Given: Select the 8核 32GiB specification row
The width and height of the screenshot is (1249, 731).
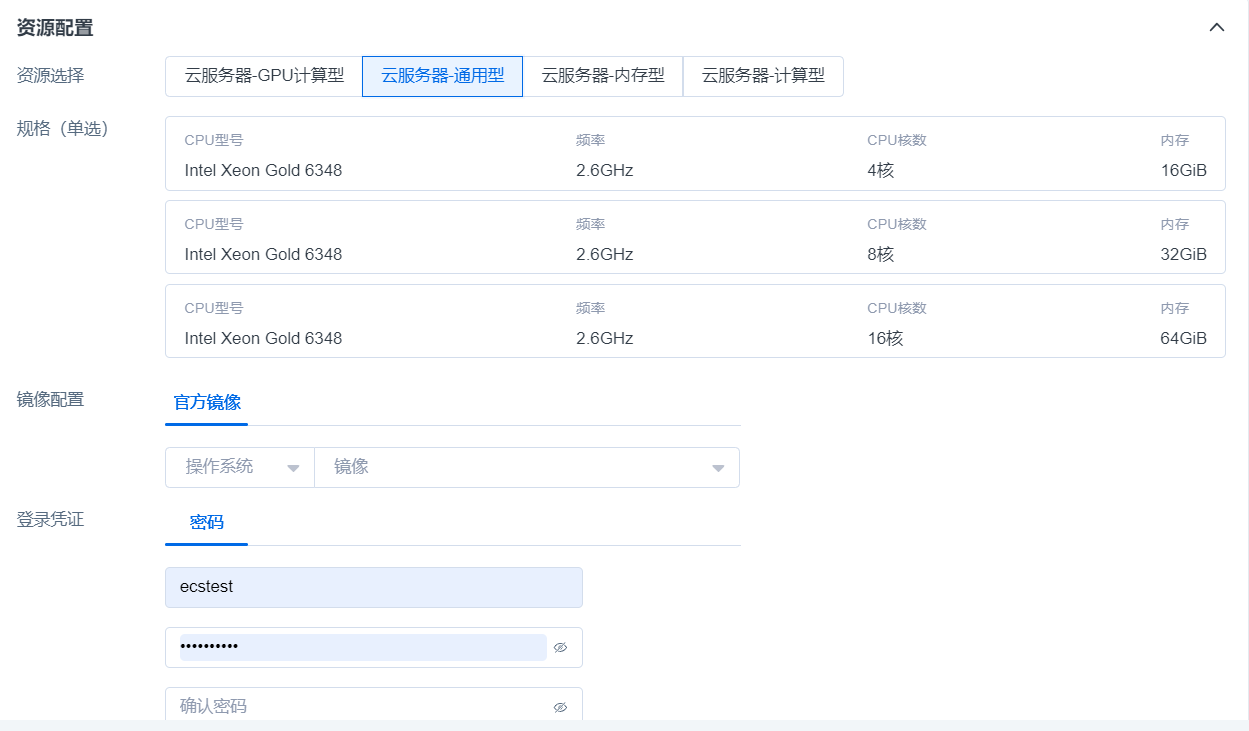Looking at the screenshot, I should click(694, 238).
